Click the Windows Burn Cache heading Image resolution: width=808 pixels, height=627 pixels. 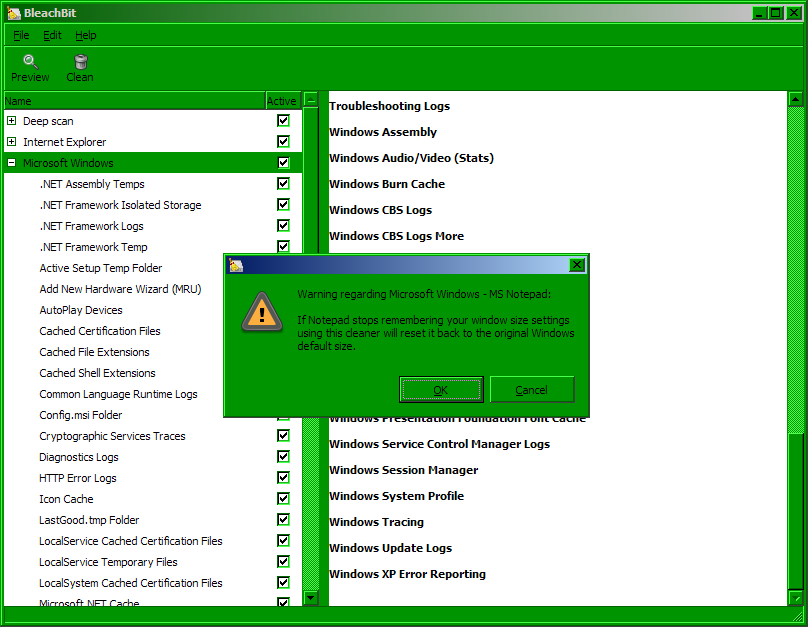tap(387, 184)
